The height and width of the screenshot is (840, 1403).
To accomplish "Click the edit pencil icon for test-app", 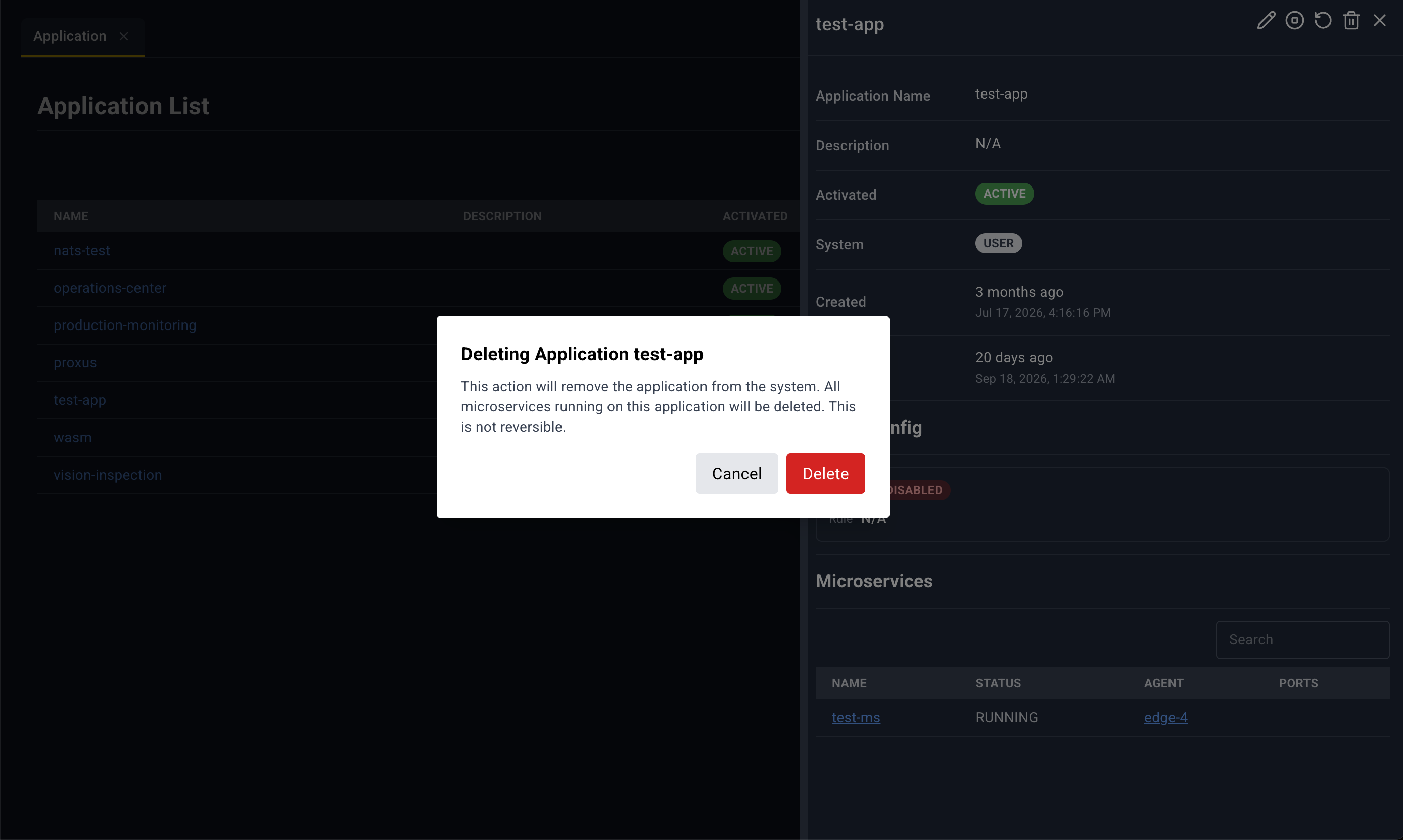I will [1266, 21].
